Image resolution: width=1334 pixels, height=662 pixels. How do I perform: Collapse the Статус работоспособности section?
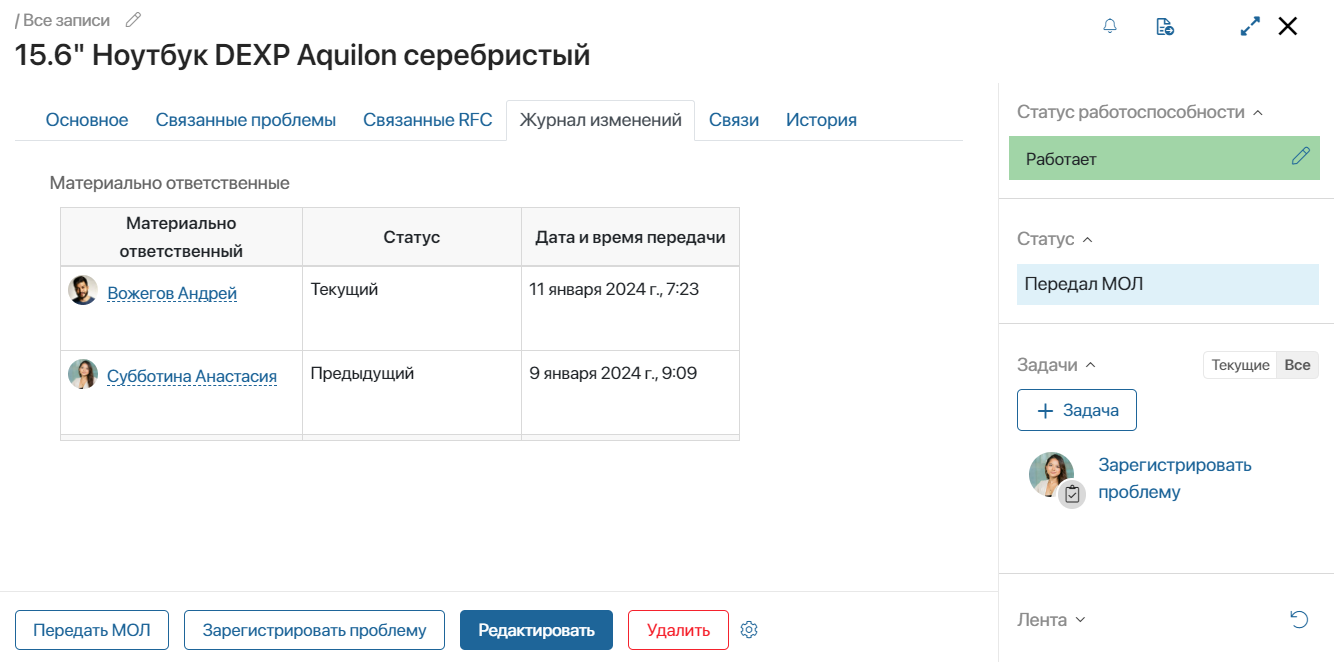1258,112
